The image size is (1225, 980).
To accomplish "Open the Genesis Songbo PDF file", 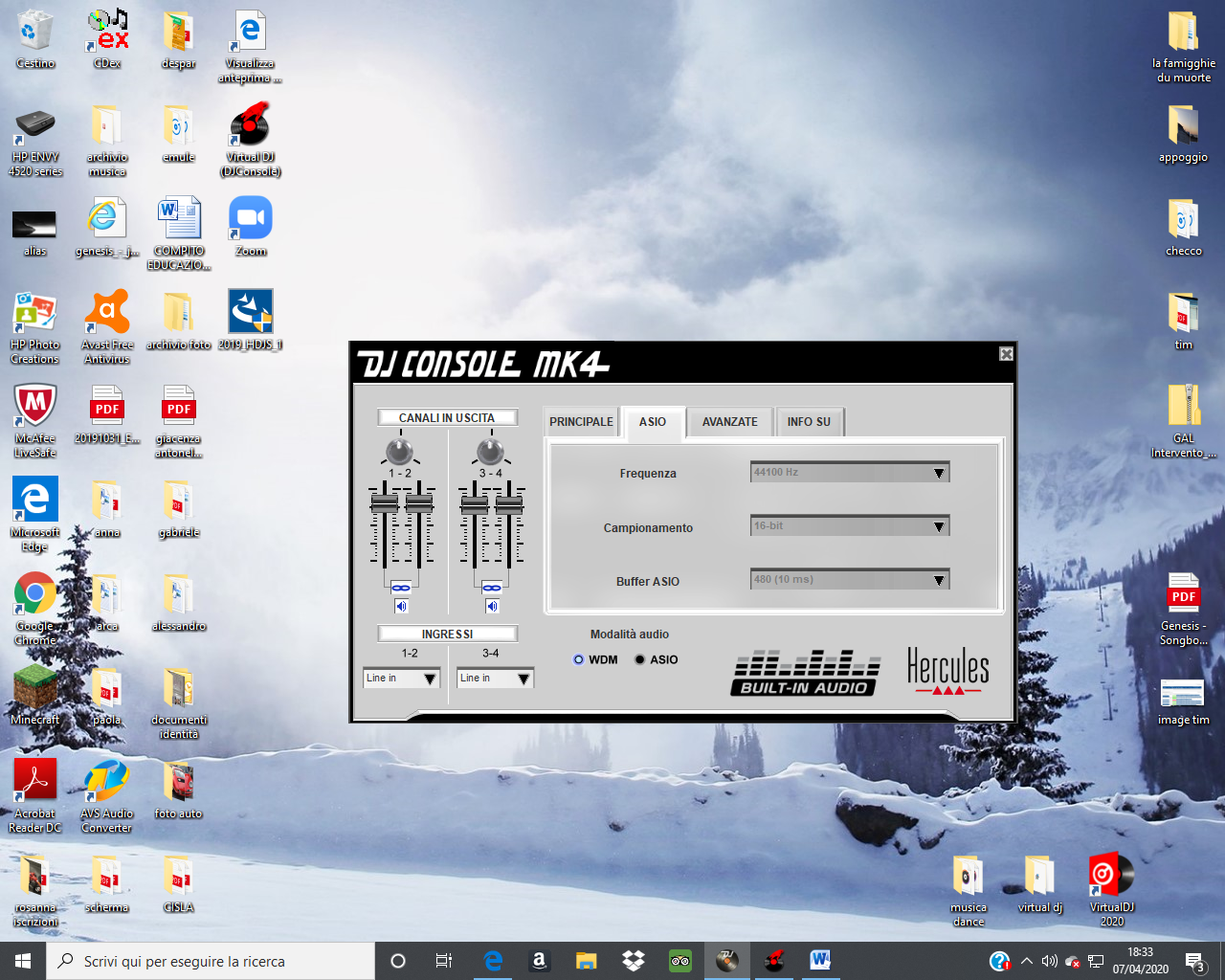I will (x=1184, y=609).
